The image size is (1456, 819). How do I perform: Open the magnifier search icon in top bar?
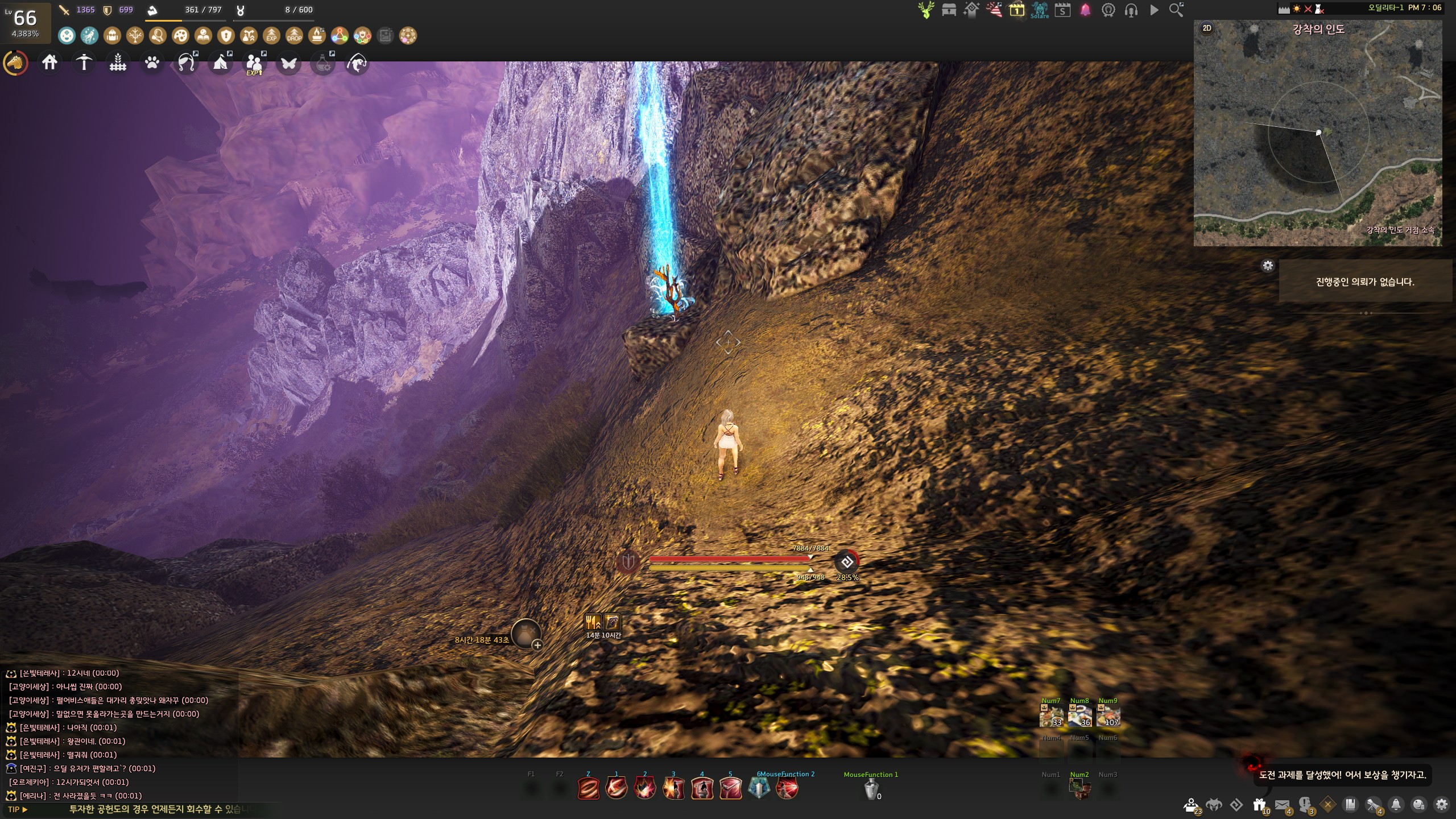click(x=1176, y=10)
